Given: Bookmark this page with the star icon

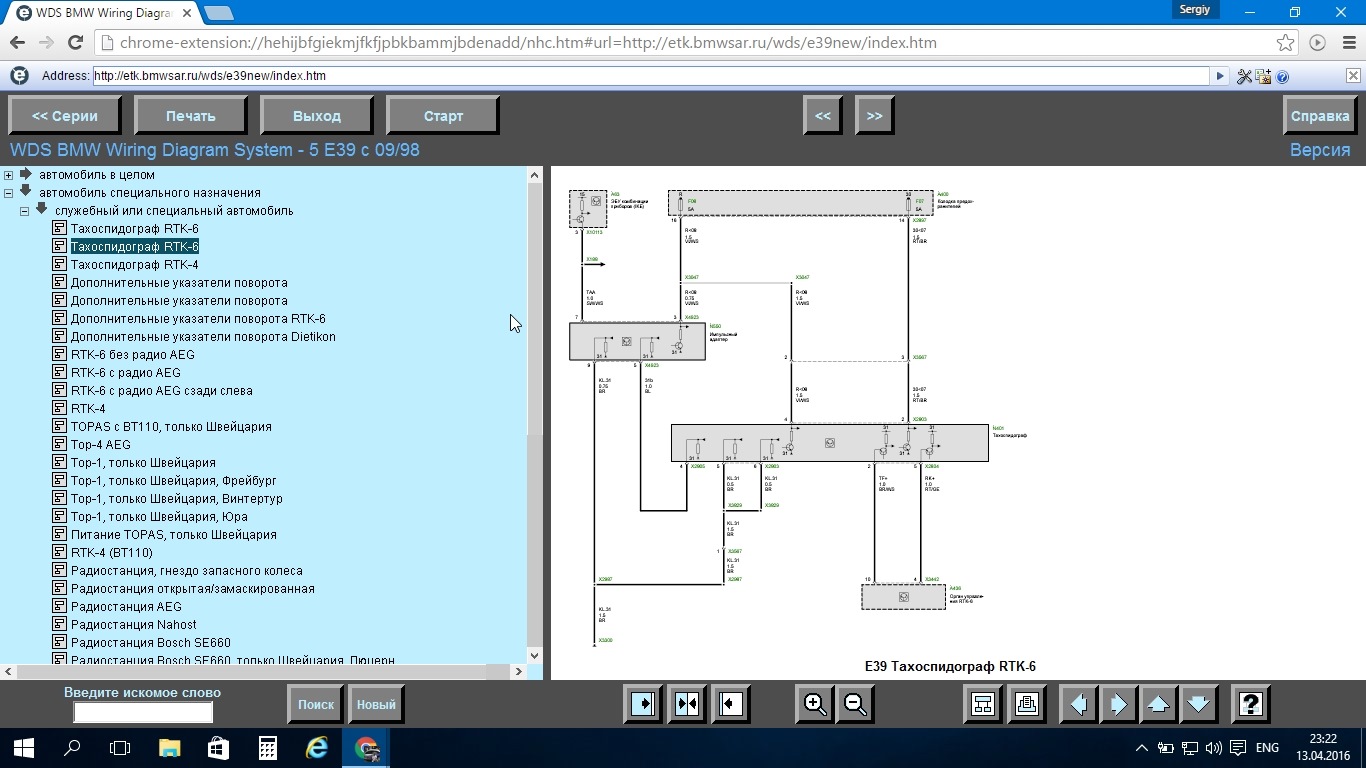Looking at the screenshot, I should (x=1286, y=43).
